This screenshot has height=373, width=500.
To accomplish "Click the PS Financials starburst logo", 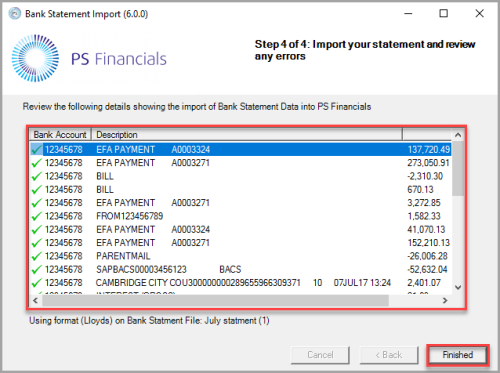I will pos(35,58).
